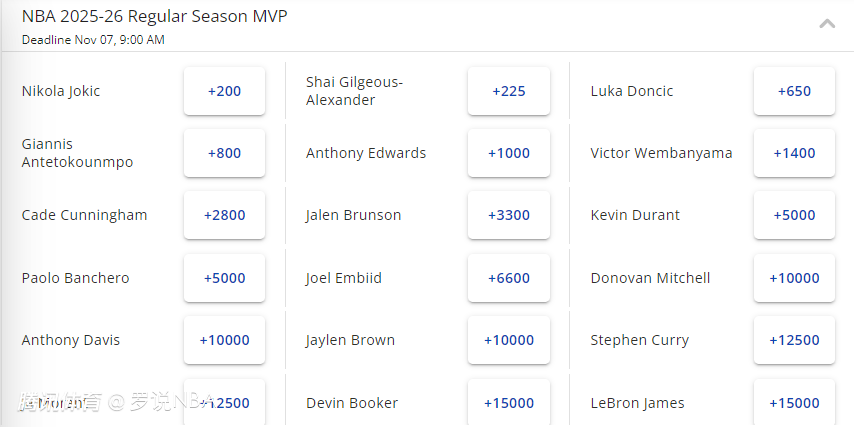Add Cade Cunningham +2800 to betslip
854x427 pixels.
point(224,215)
